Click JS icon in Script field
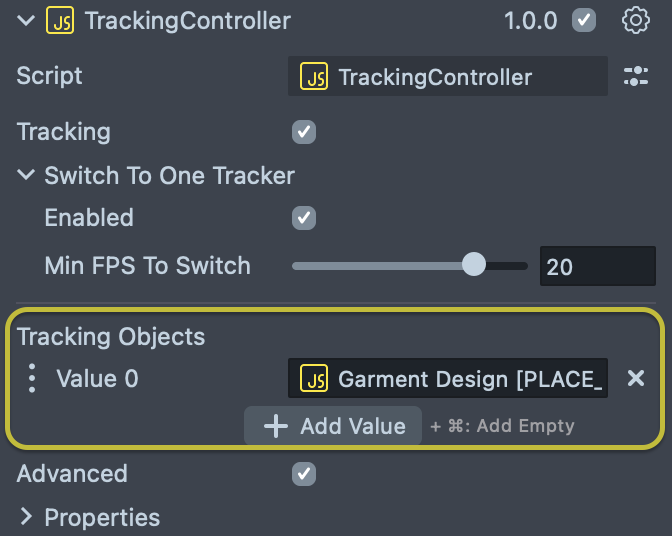The width and height of the screenshot is (672, 536). [x=314, y=76]
